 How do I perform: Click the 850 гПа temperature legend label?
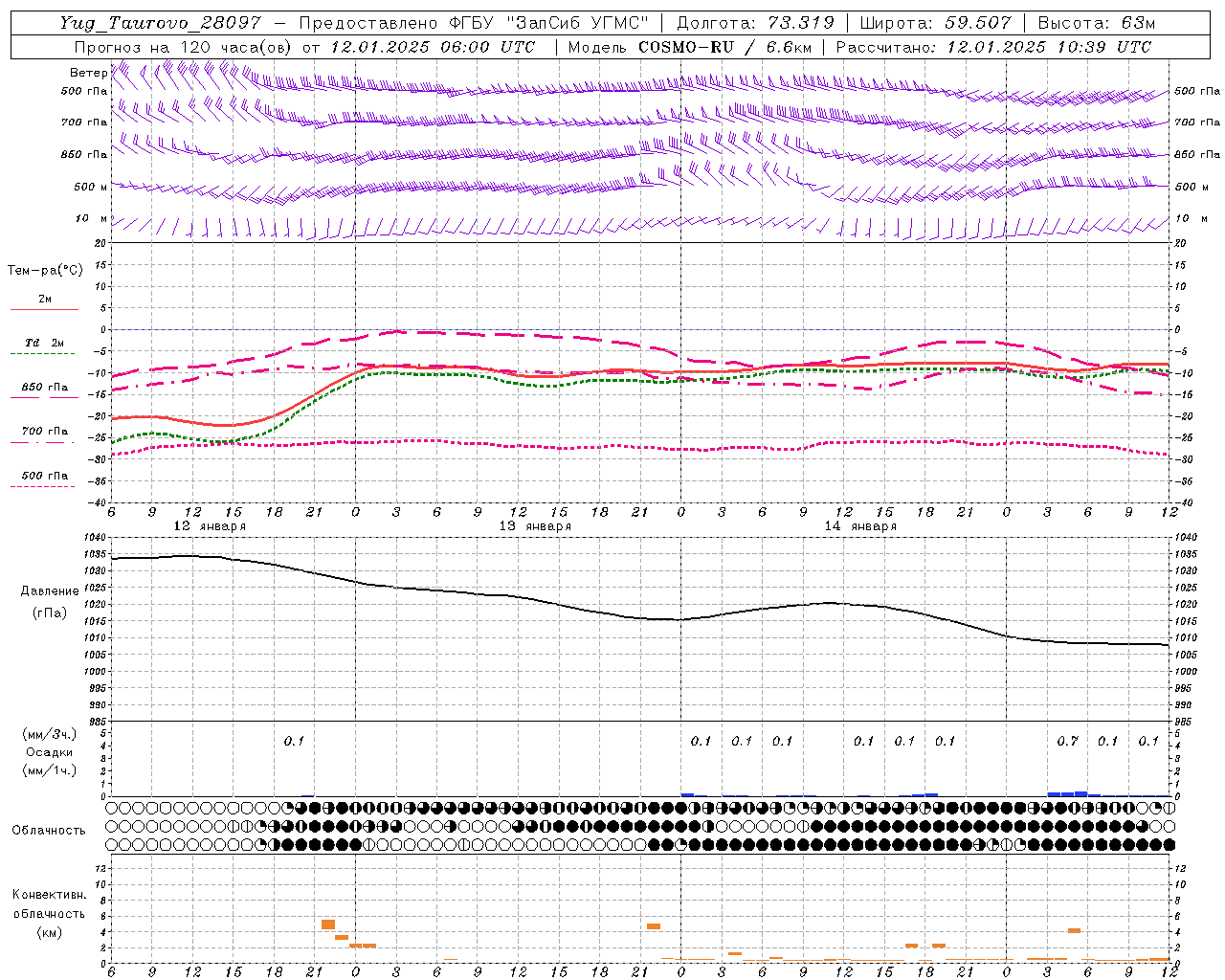45,388
